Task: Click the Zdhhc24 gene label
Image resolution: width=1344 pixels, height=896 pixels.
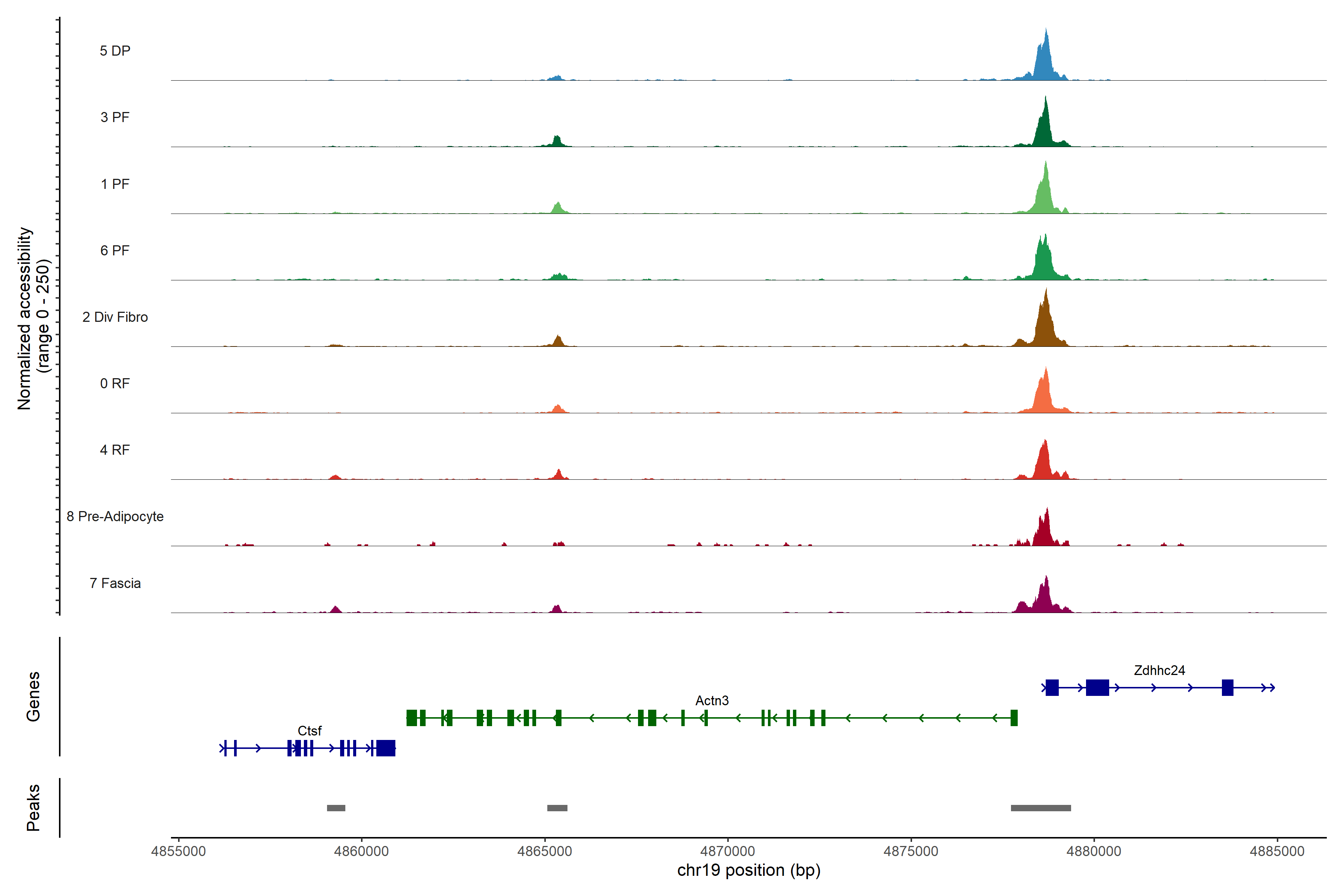Action: (x=1159, y=670)
